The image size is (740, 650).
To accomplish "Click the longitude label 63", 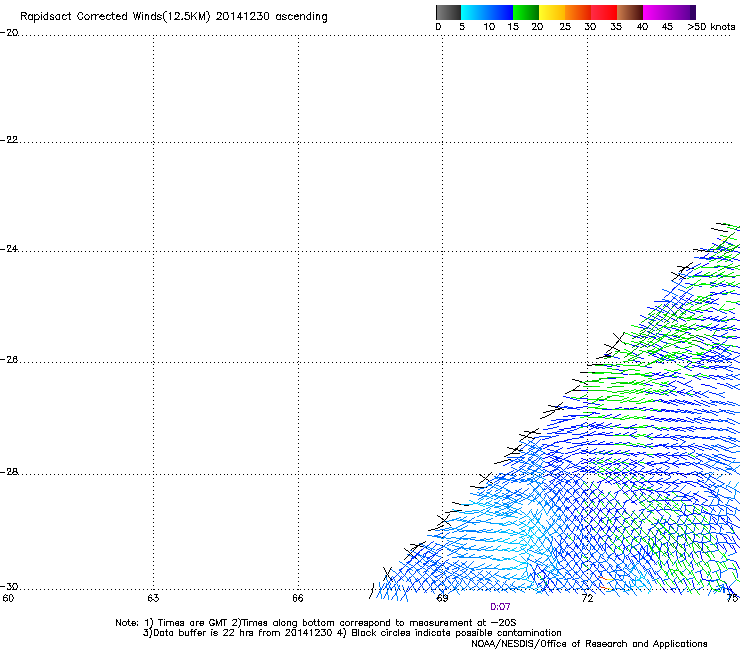I will point(153,598).
